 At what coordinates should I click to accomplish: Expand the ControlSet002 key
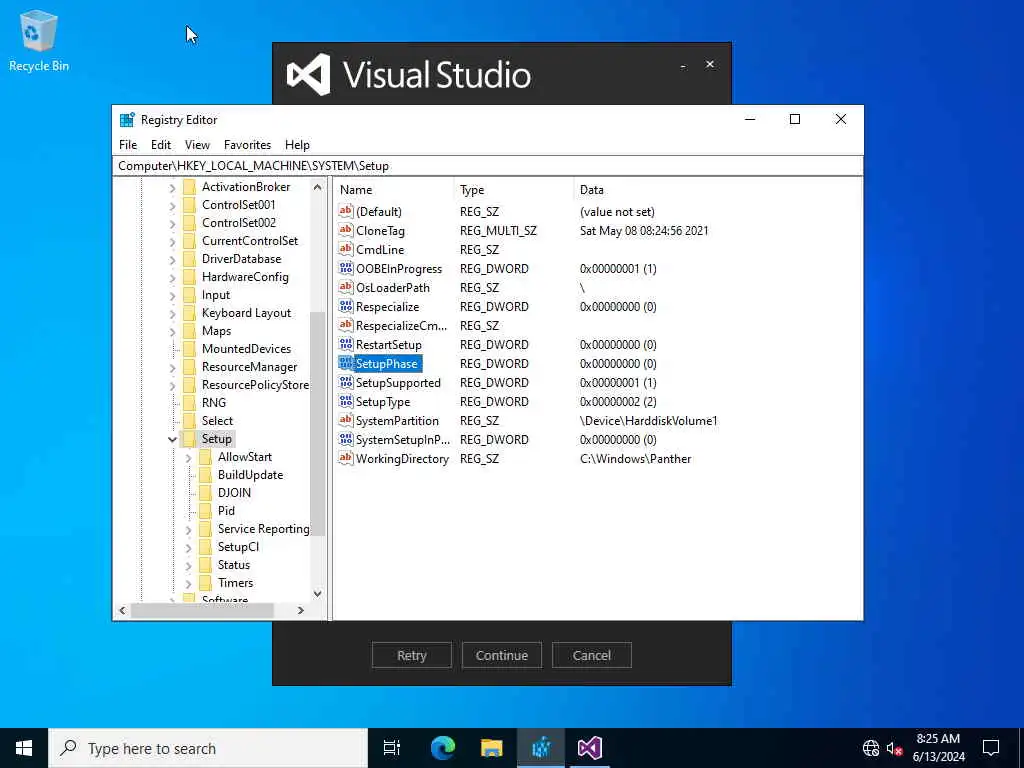tap(172, 223)
